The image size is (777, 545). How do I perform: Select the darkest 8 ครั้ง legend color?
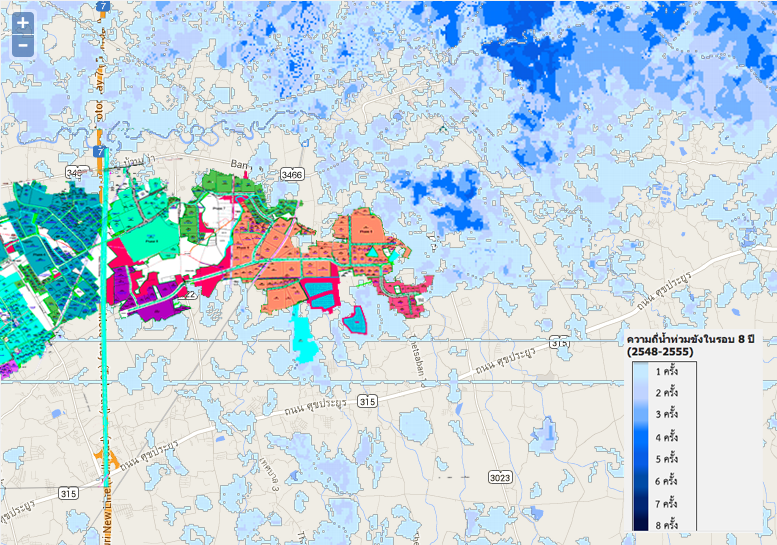pos(640,523)
